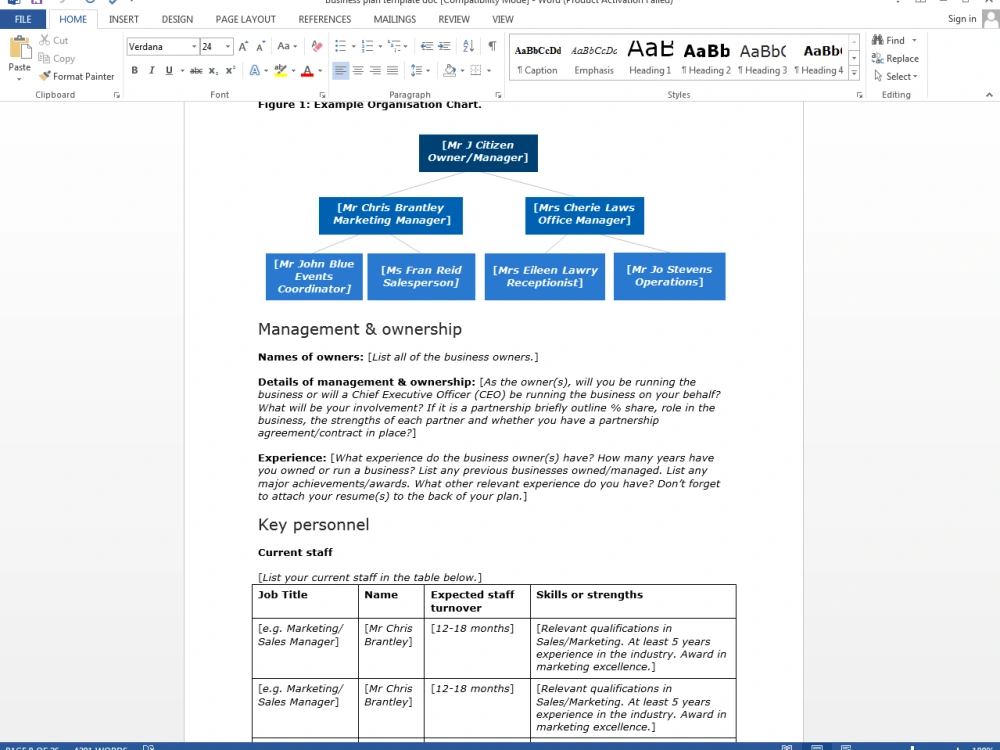Apply the Heading 1 style
Viewport: 1000px width, 750px height.
[x=650, y=58]
